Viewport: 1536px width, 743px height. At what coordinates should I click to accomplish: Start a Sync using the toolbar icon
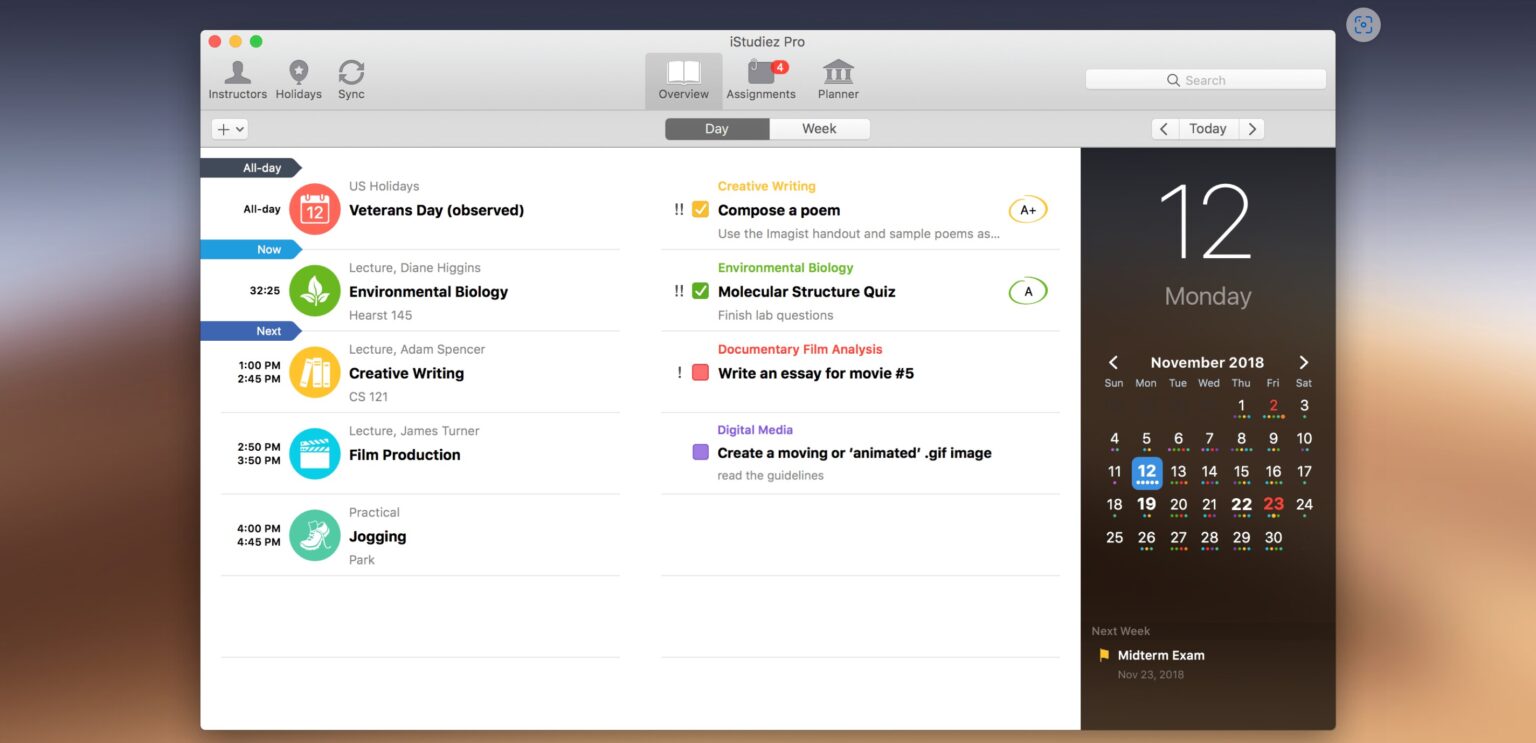click(351, 79)
